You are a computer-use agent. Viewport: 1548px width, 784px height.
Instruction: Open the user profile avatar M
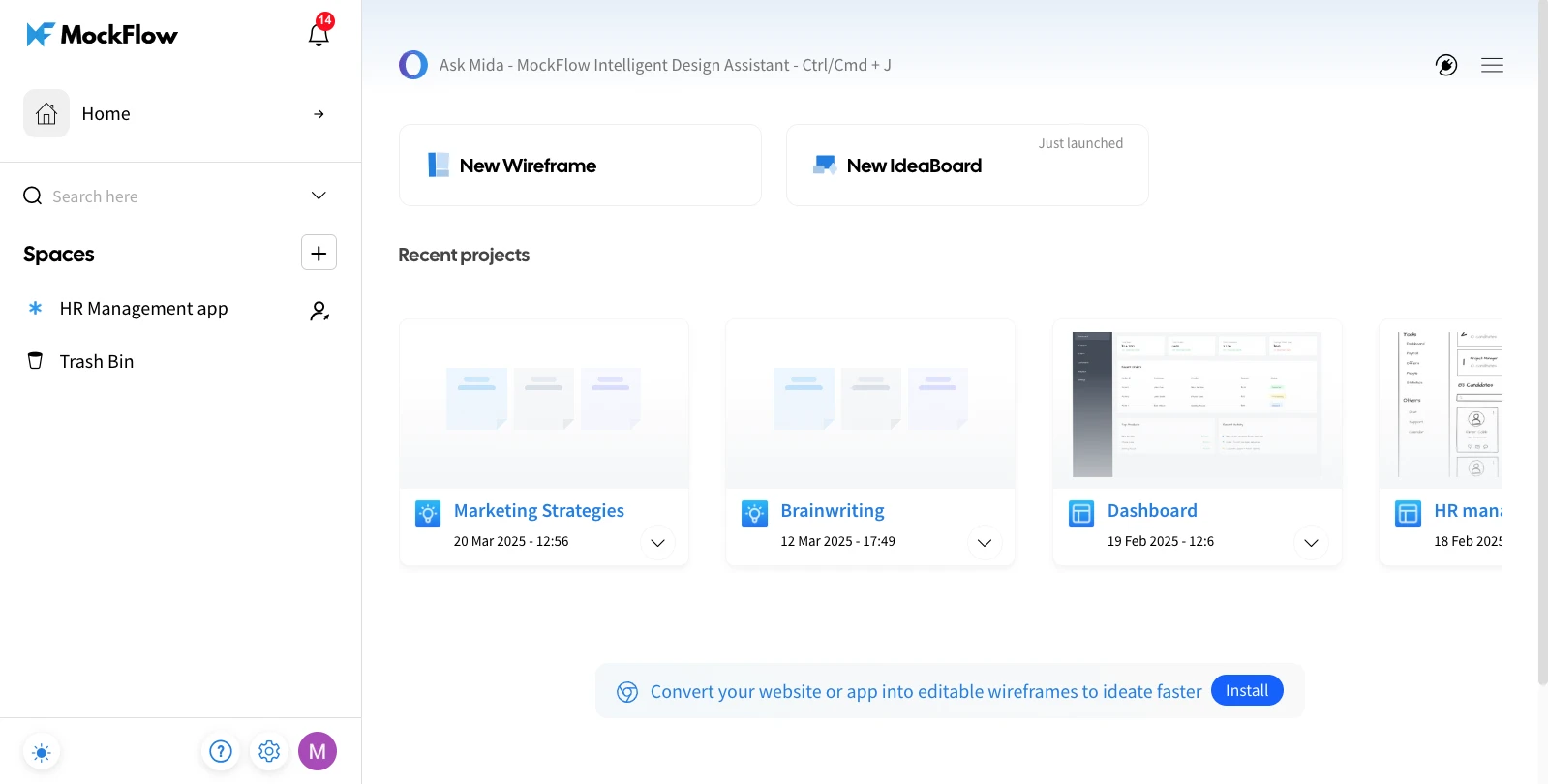click(x=318, y=751)
